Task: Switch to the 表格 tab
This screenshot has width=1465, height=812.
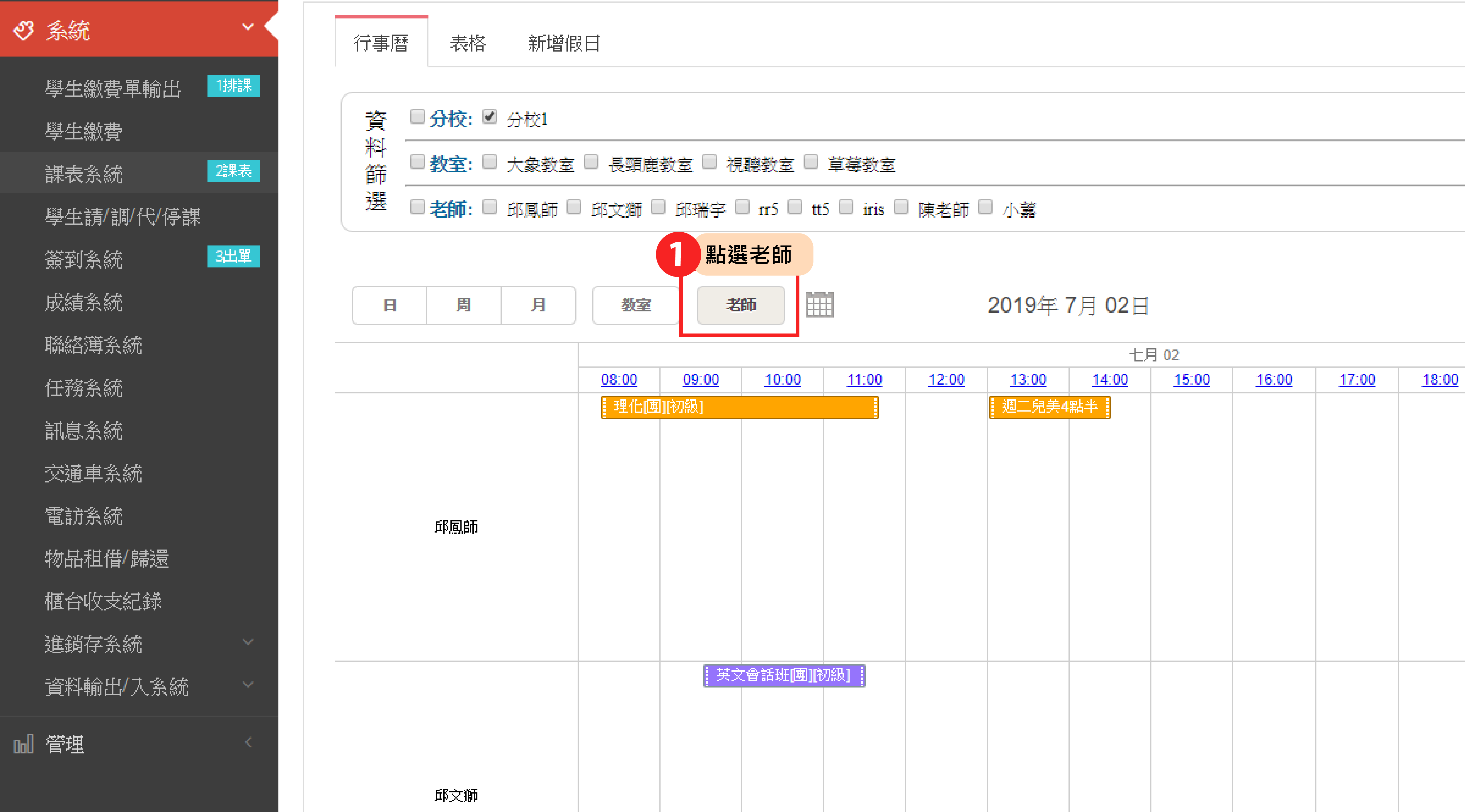Action: point(467,43)
